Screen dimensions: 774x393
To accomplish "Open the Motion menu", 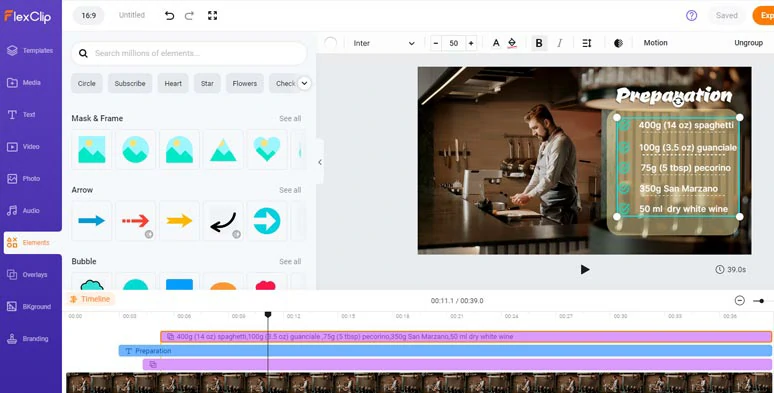I will point(656,43).
